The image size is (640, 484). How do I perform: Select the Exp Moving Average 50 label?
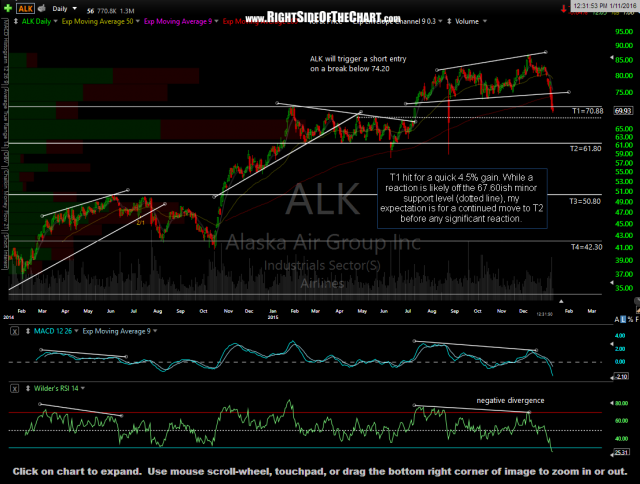tap(97, 21)
